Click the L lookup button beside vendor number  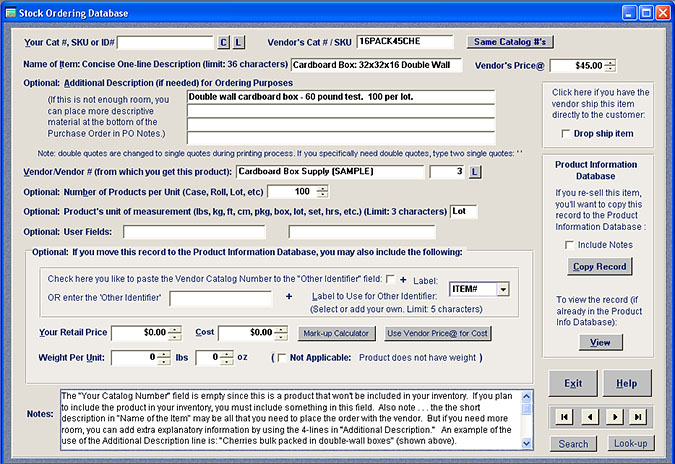(x=474, y=172)
